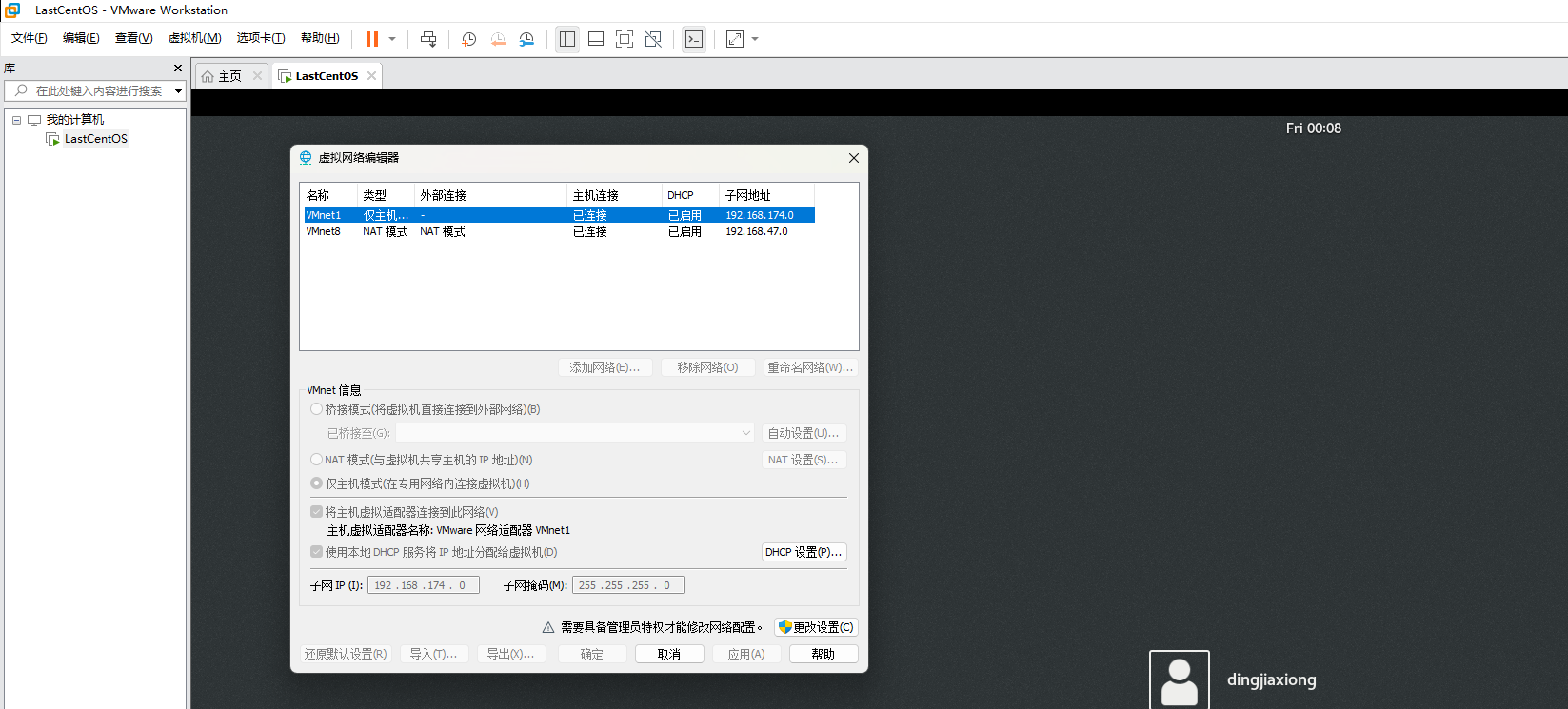Click the 主机连接 column header
Image resolution: width=1568 pixels, height=709 pixels.
[x=615, y=195]
